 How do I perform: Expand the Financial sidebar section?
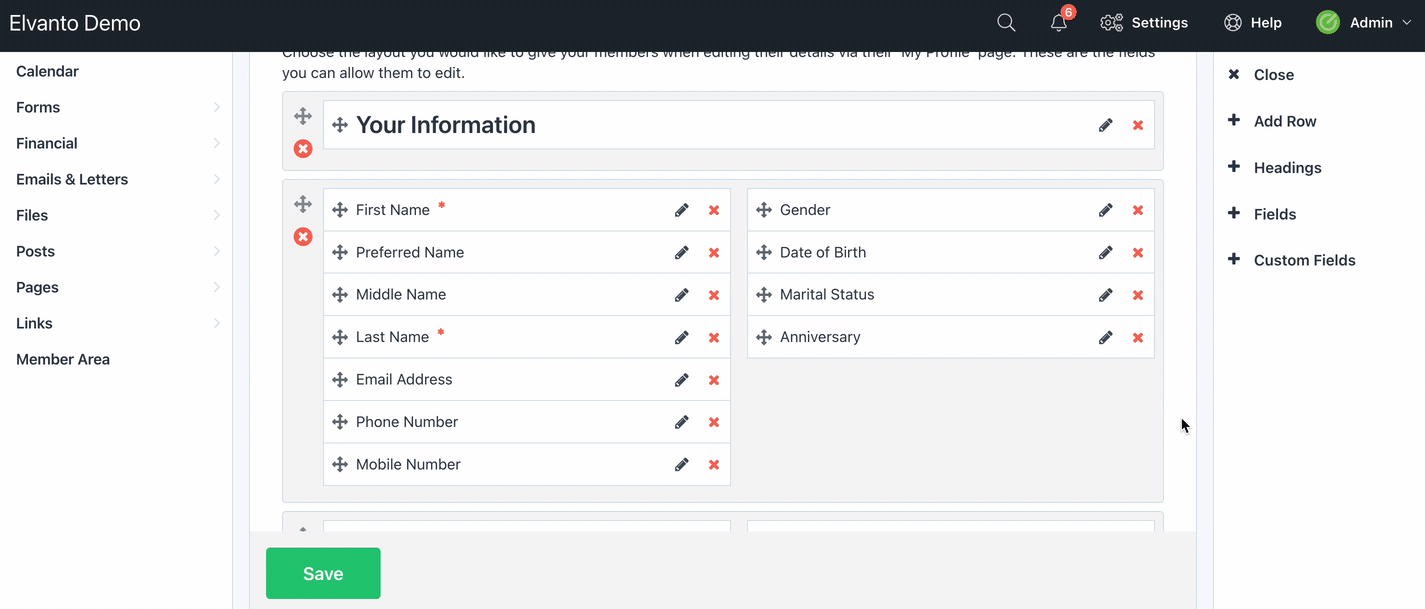116,143
